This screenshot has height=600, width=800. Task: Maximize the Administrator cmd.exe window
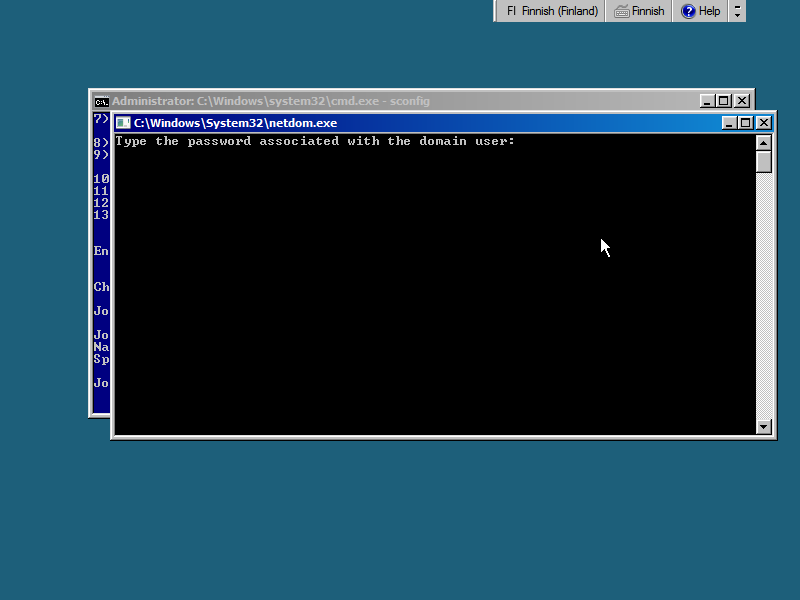724,101
